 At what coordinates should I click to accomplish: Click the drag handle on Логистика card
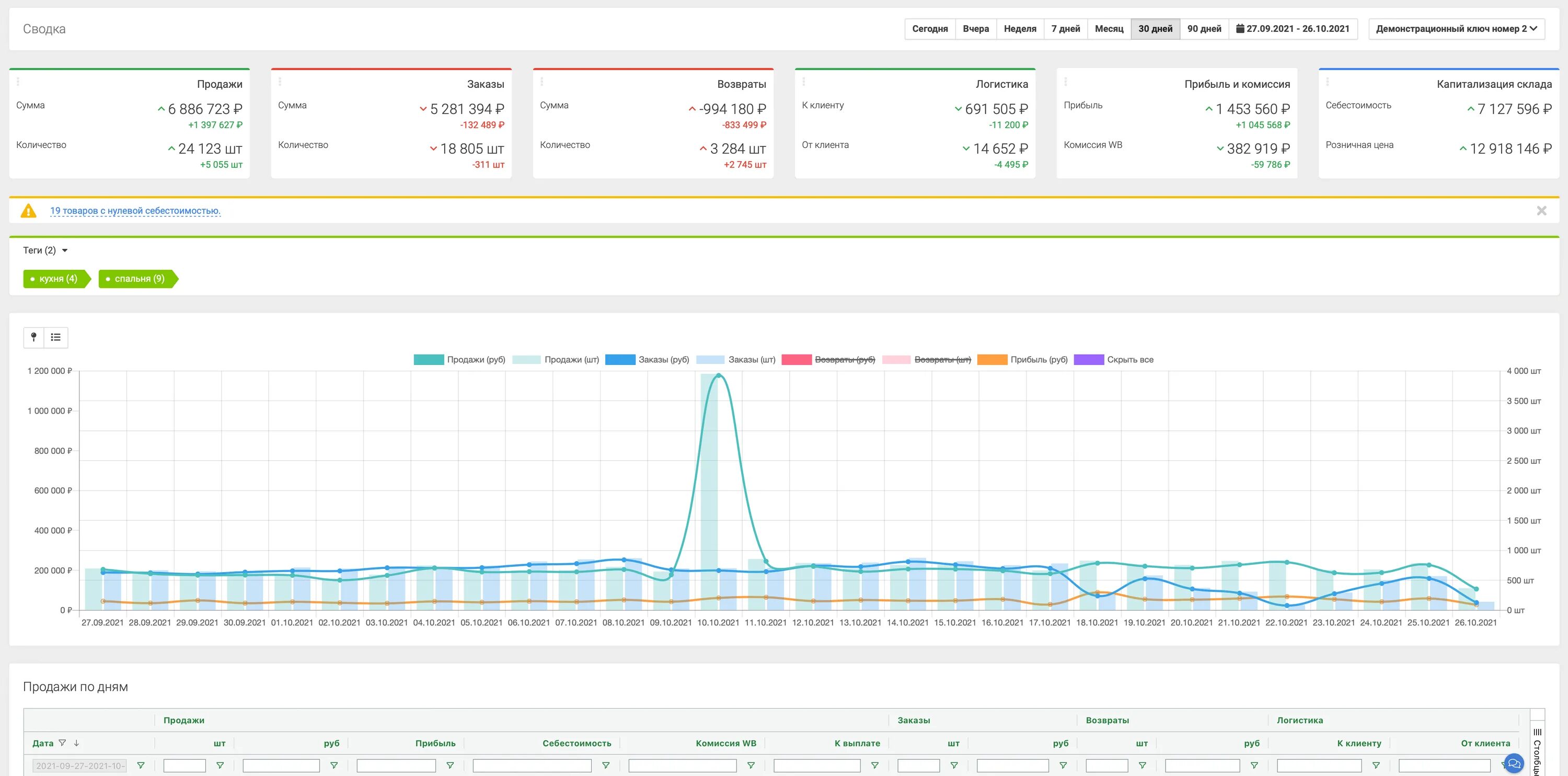pyautogui.click(x=804, y=82)
